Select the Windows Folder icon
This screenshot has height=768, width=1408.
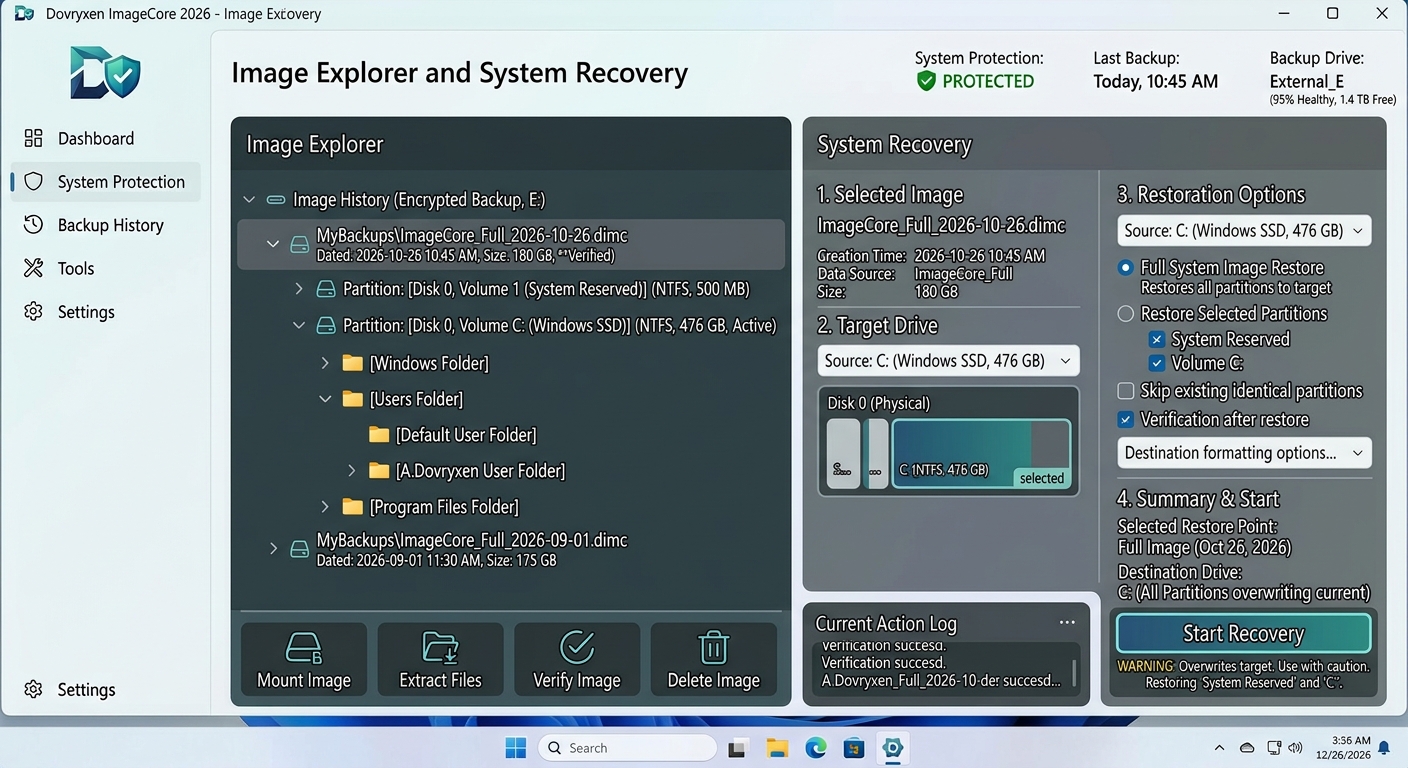tap(352, 362)
